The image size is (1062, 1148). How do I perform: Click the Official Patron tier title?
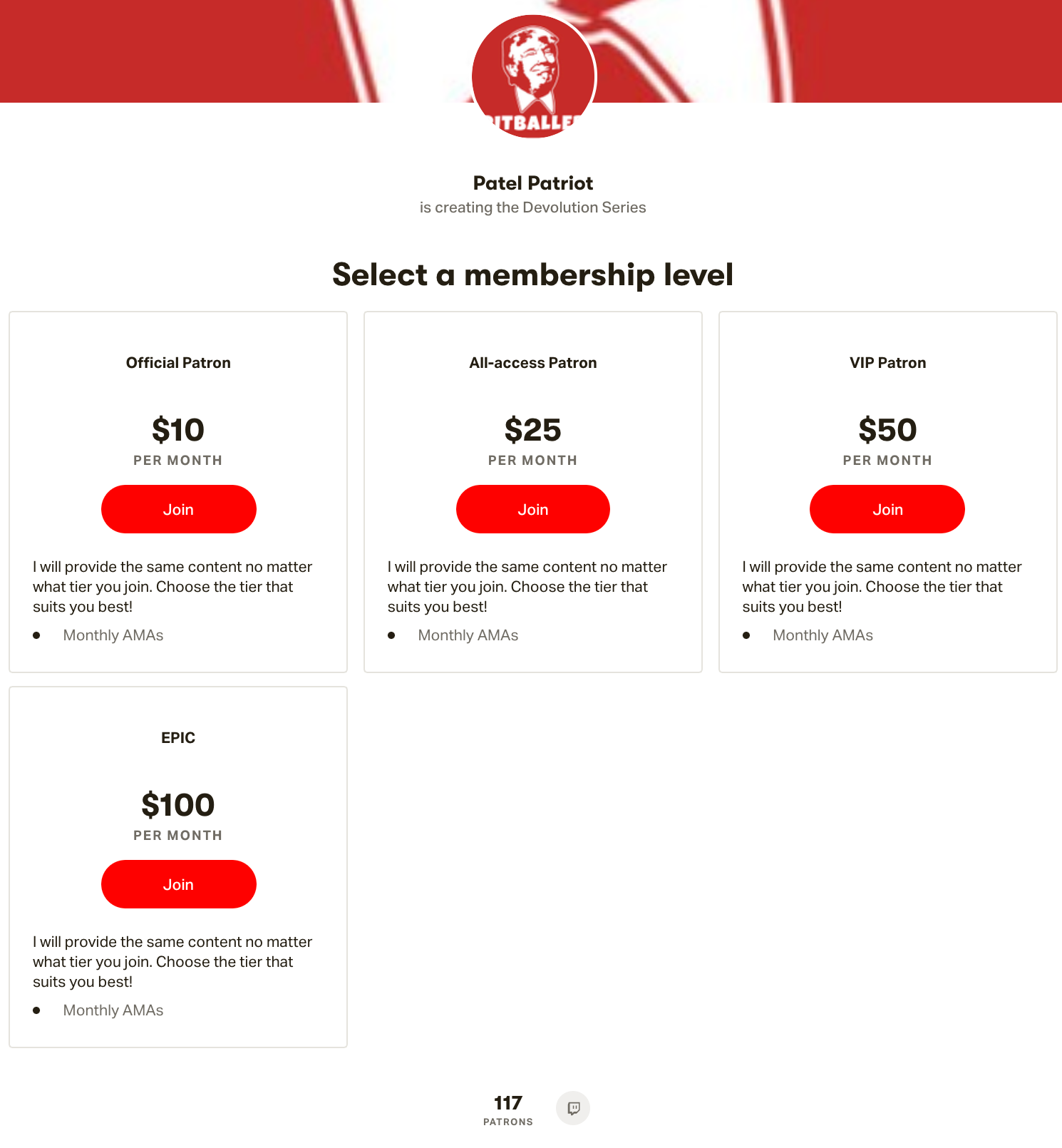click(x=178, y=362)
